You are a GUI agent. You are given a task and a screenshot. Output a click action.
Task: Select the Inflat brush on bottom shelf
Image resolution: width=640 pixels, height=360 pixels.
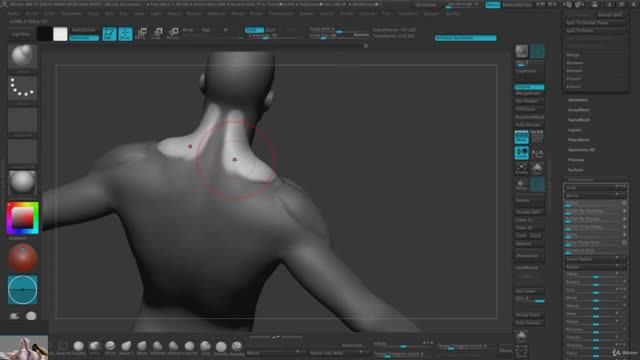tap(94, 347)
